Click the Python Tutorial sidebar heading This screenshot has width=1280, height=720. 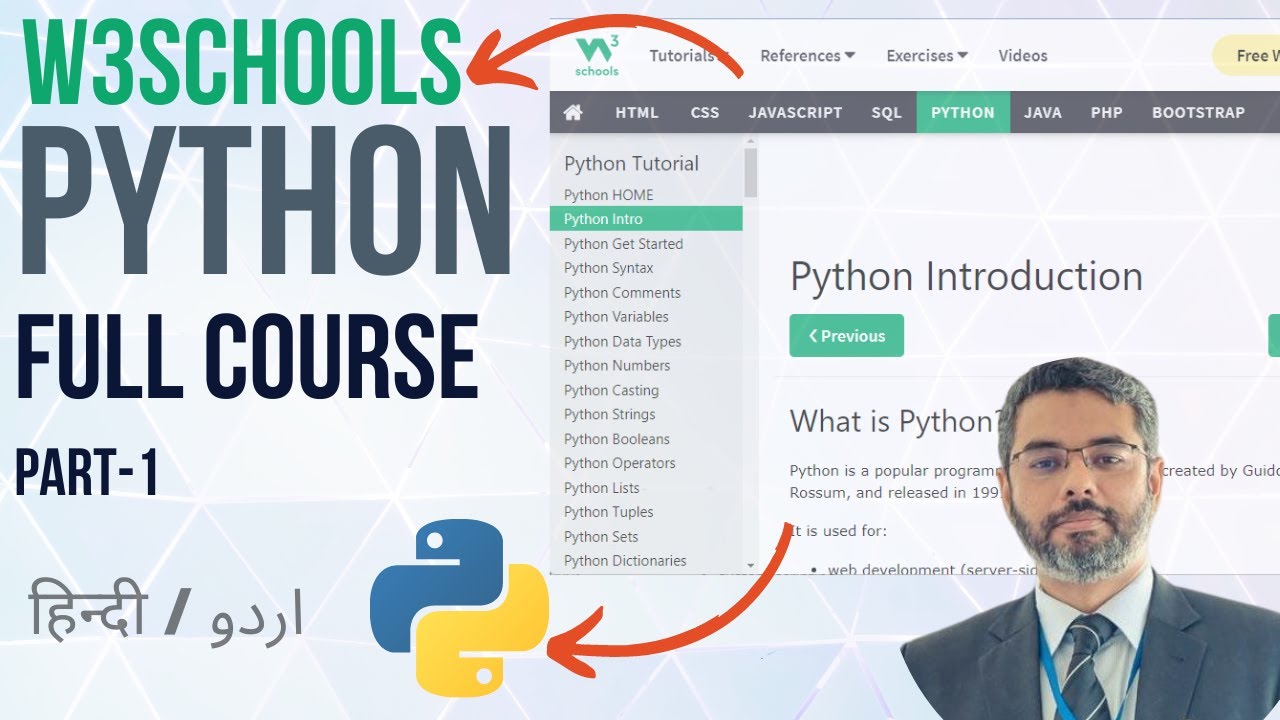[631, 163]
